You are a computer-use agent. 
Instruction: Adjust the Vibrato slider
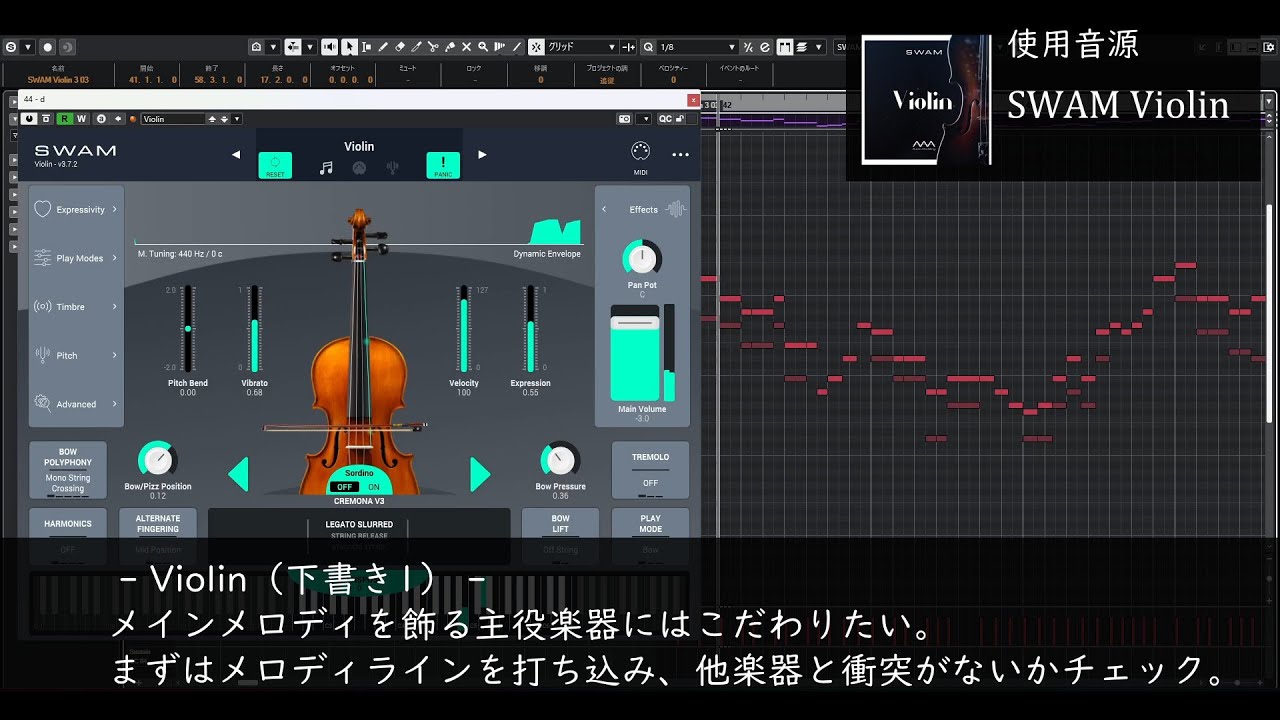click(255, 328)
